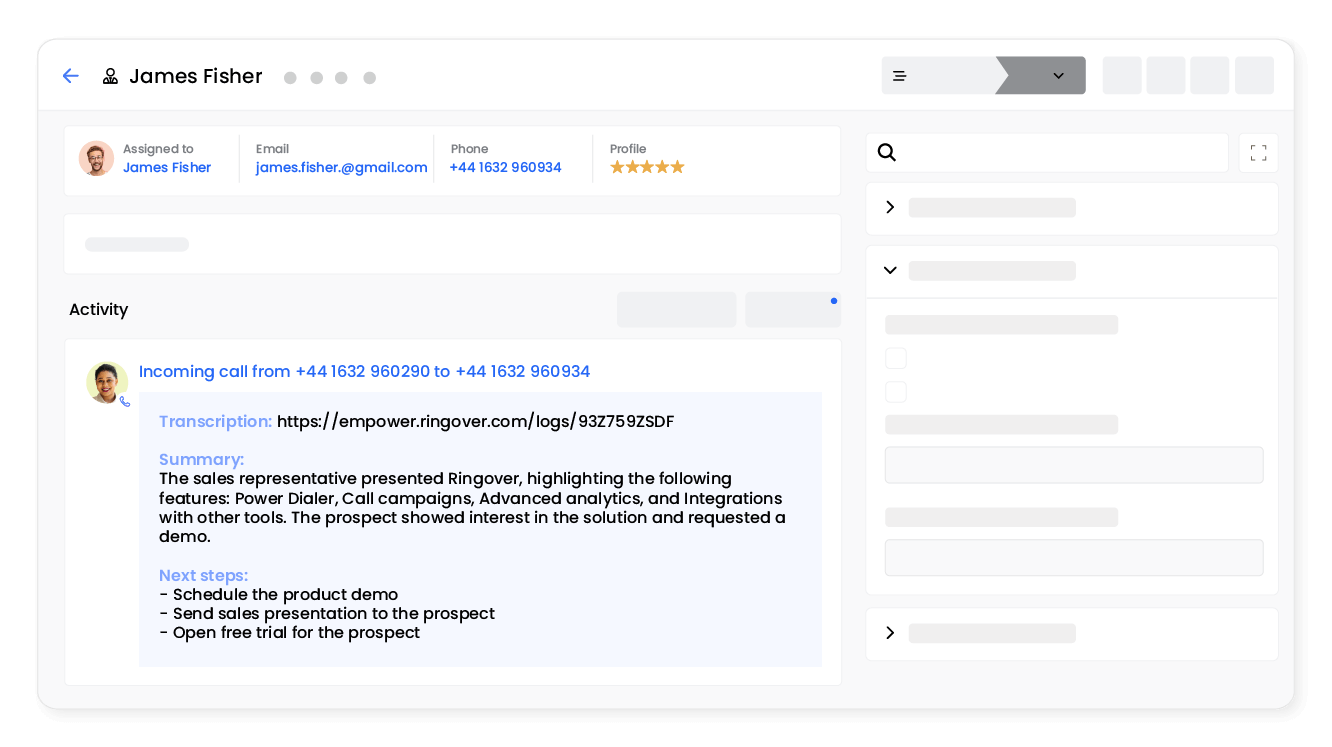Screen dimensions: 1332x747
Task: Click the last icon button in top-right toolbar
Action: click(x=1254, y=75)
